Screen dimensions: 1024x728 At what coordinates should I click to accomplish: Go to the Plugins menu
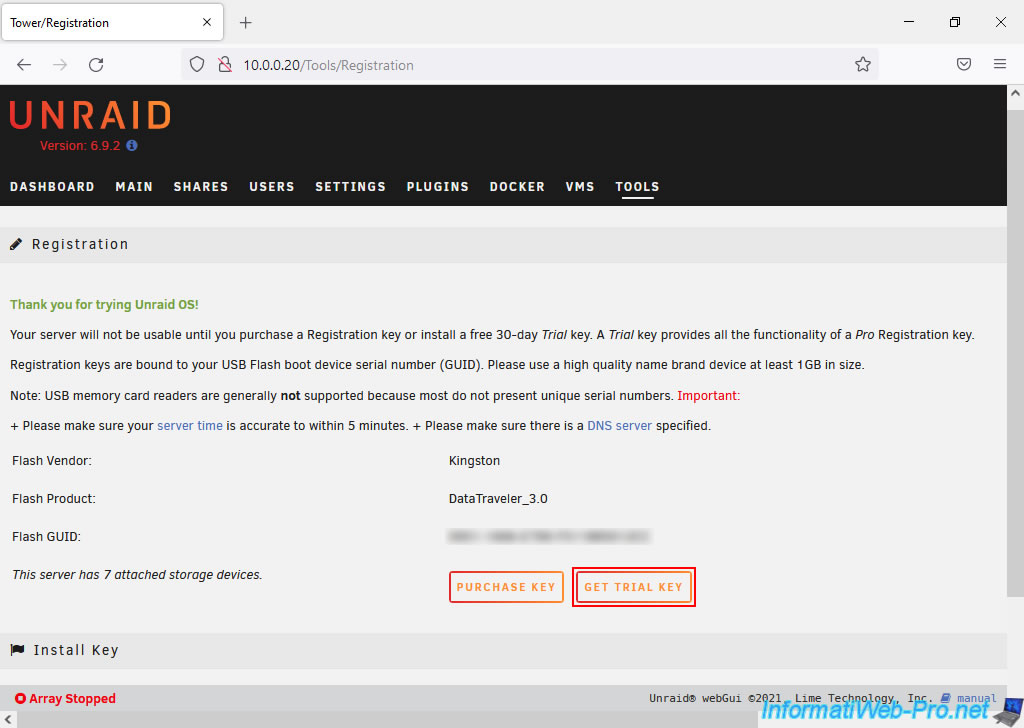pyautogui.click(x=437, y=187)
